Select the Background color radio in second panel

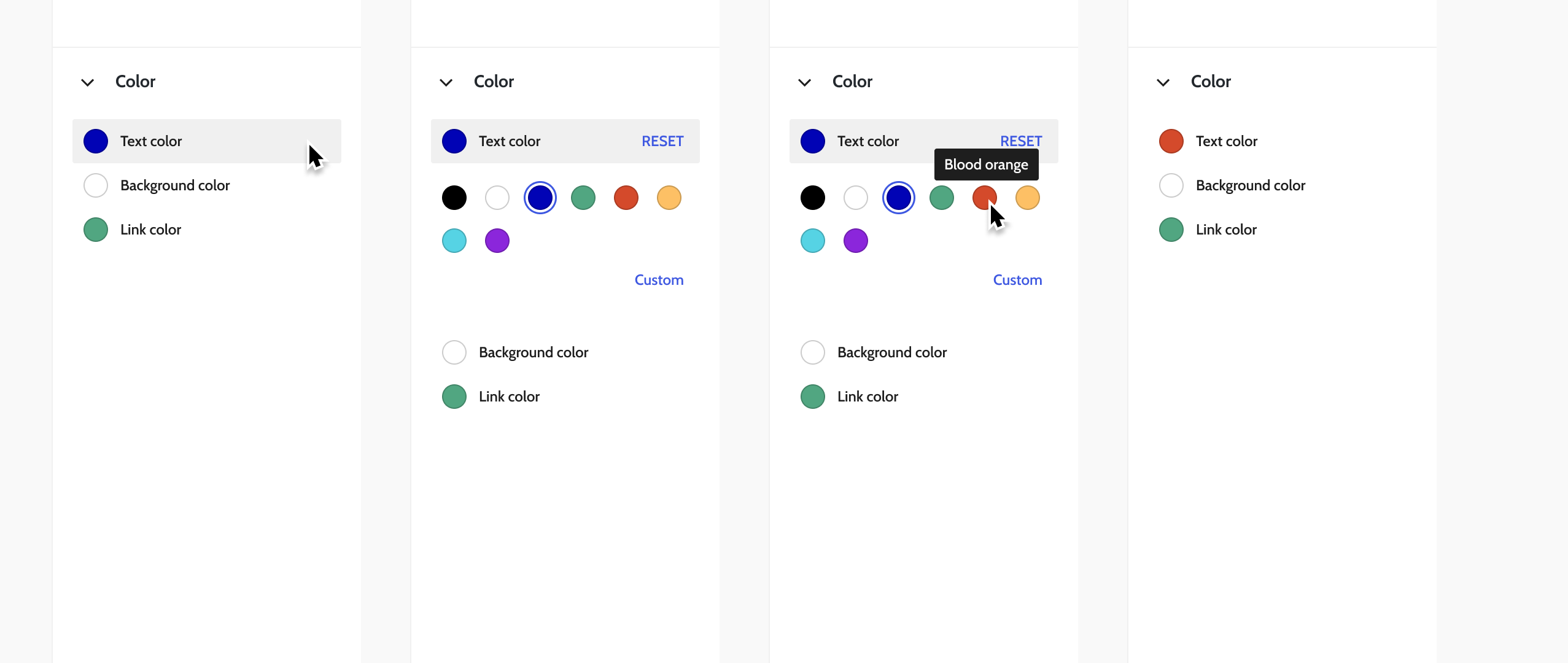click(x=454, y=352)
